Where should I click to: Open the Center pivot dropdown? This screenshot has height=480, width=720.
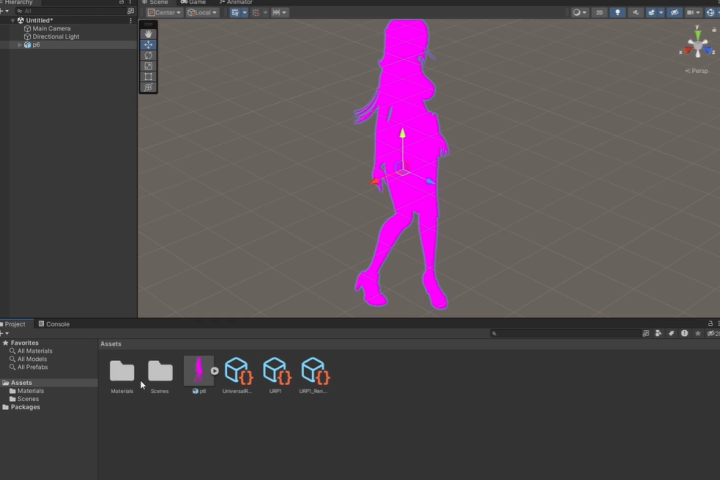(164, 12)
